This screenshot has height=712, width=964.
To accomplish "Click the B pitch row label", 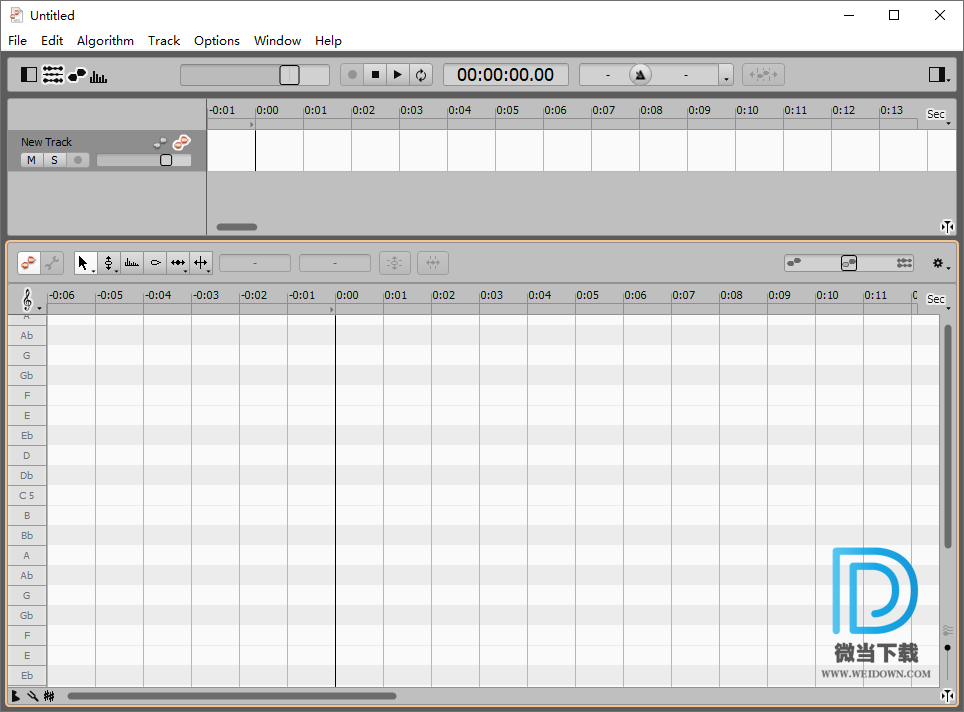I will (26, 515).
